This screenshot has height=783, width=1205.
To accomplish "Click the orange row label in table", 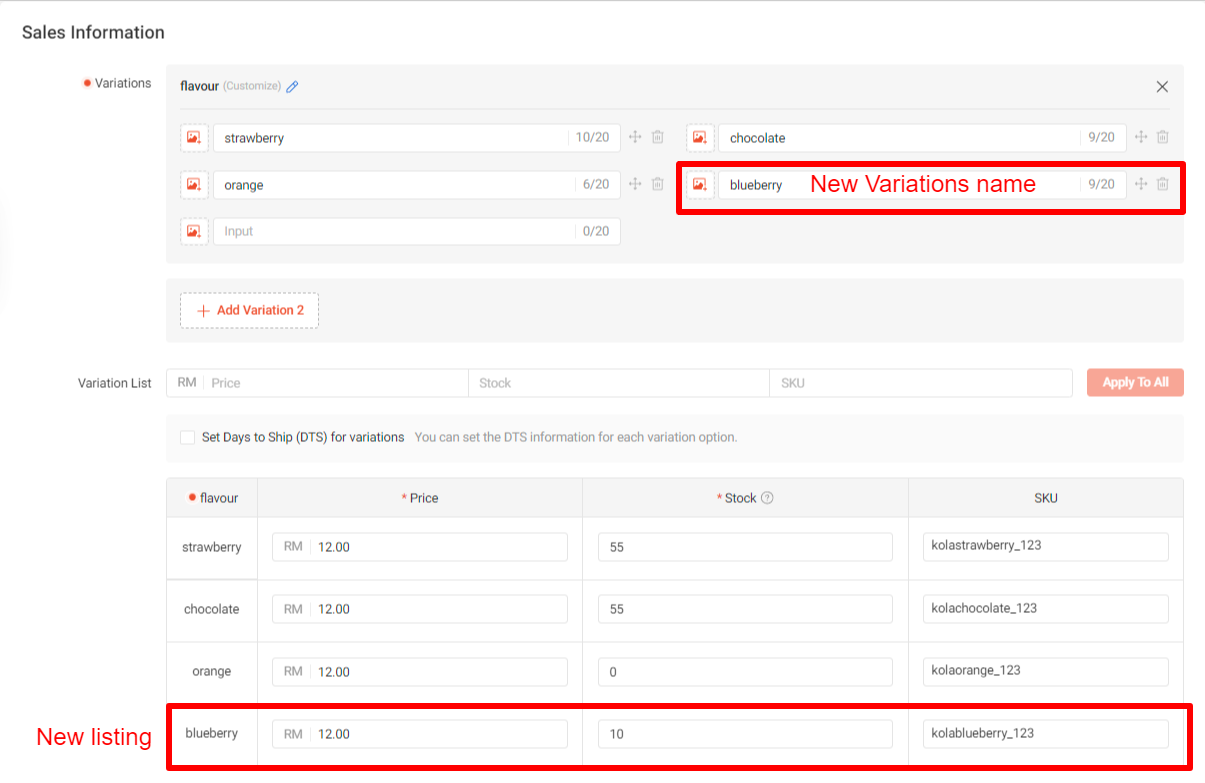I will click(212, 671).
